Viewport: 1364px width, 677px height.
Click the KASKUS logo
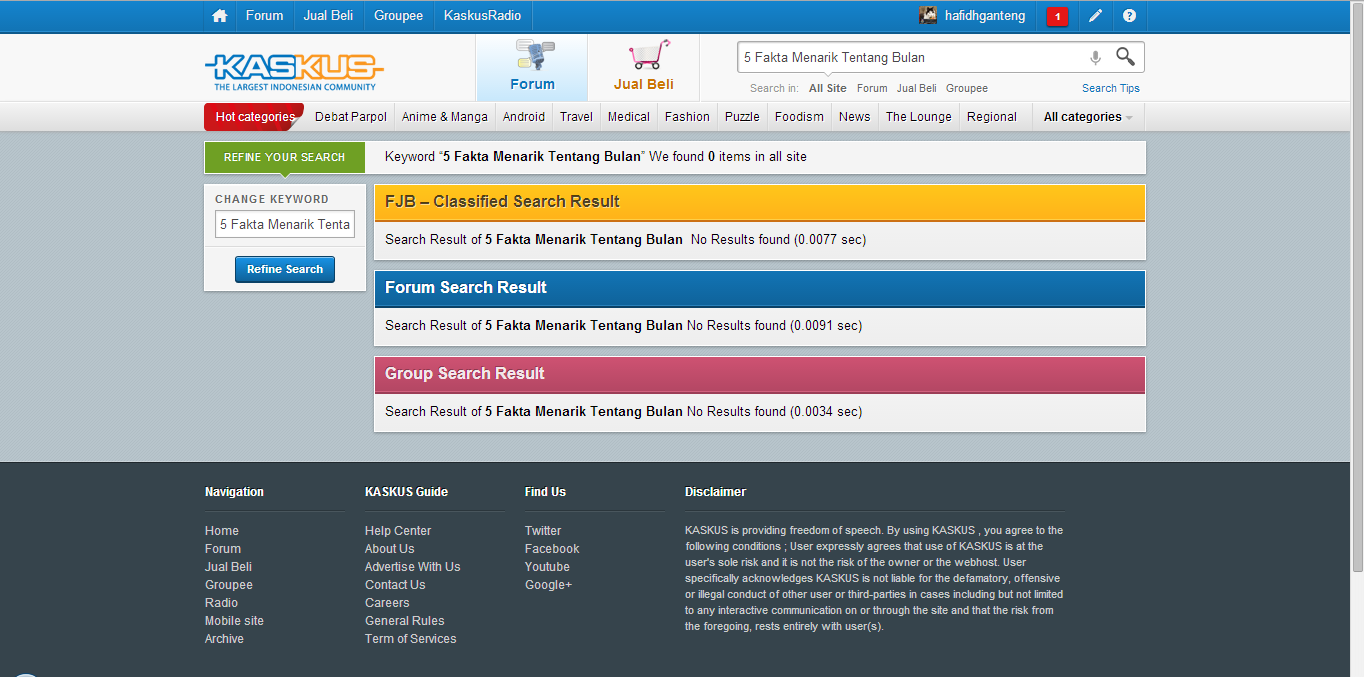click(x=294, y=71)
